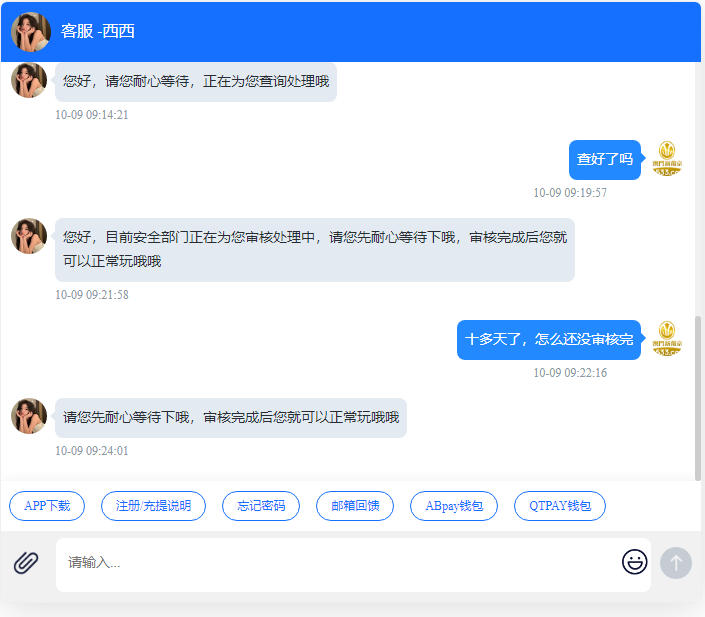Open 注册/充提说明 quick link

point(153,506)
